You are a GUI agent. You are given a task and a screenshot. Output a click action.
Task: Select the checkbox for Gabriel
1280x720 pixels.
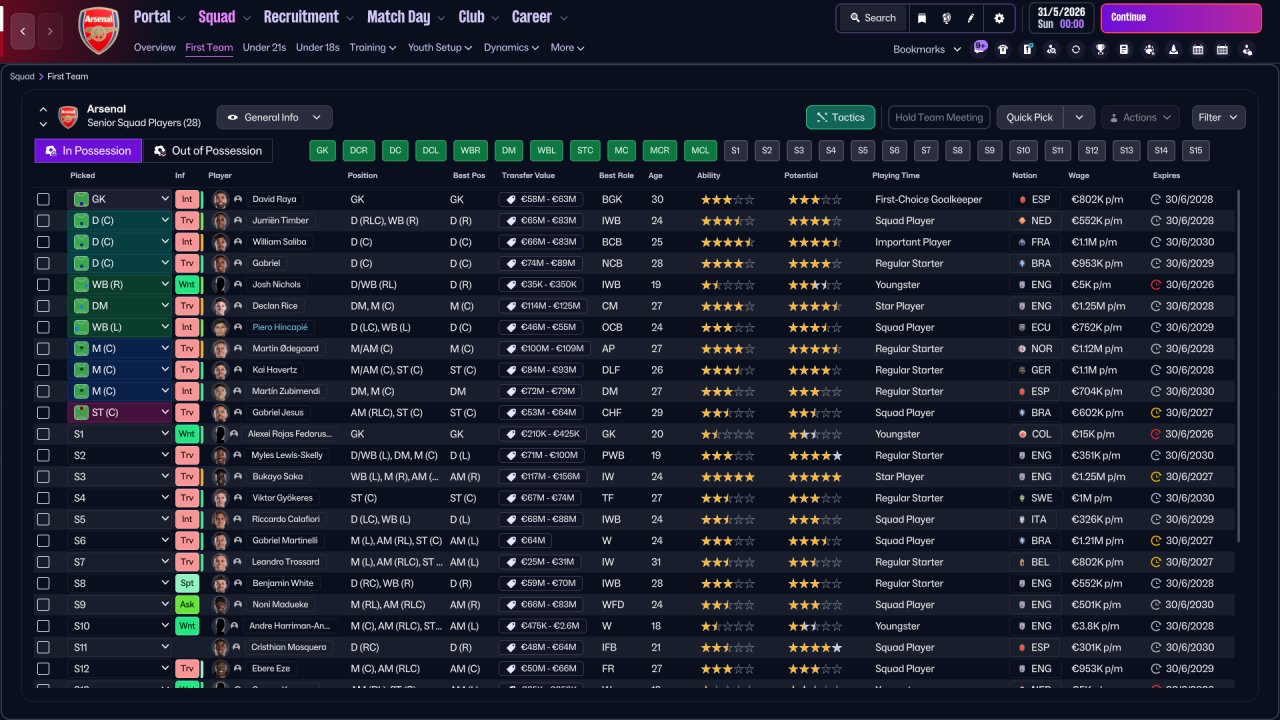(x=43, y=263)
